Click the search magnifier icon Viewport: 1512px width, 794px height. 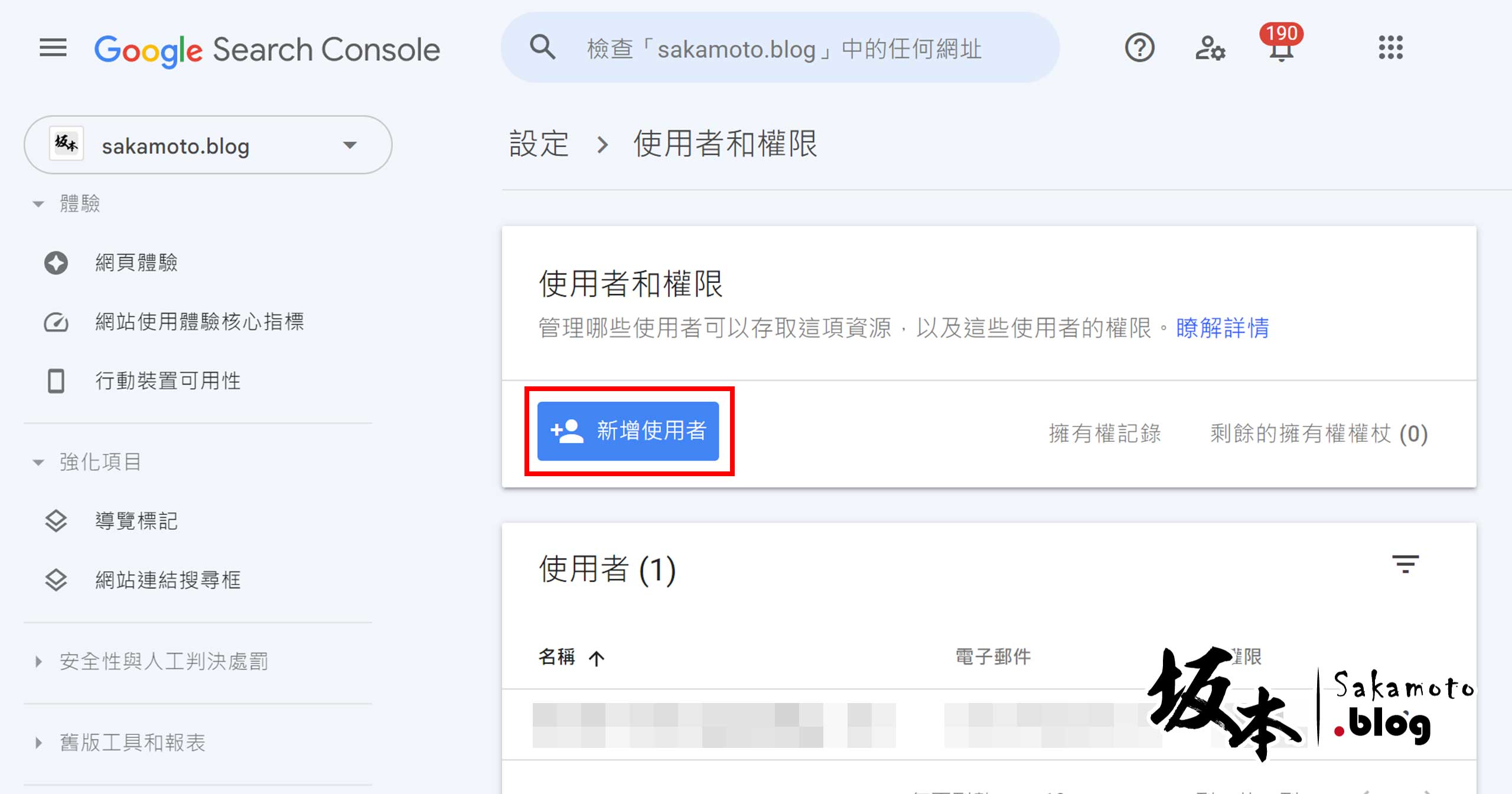coord(542,47)
